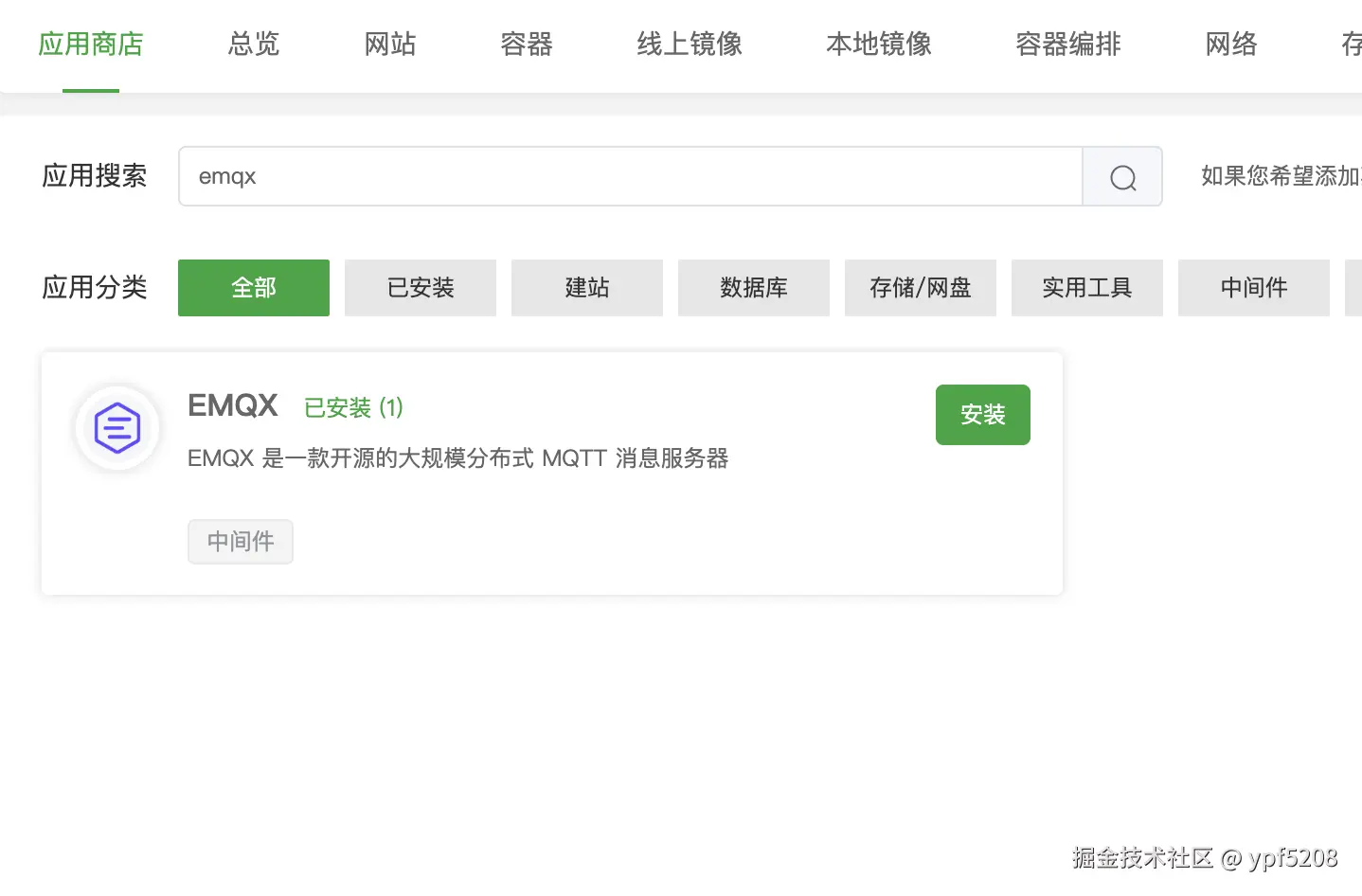
Task: Click the 已安装 (1) link beside EMQX
Action: point(353,408)
